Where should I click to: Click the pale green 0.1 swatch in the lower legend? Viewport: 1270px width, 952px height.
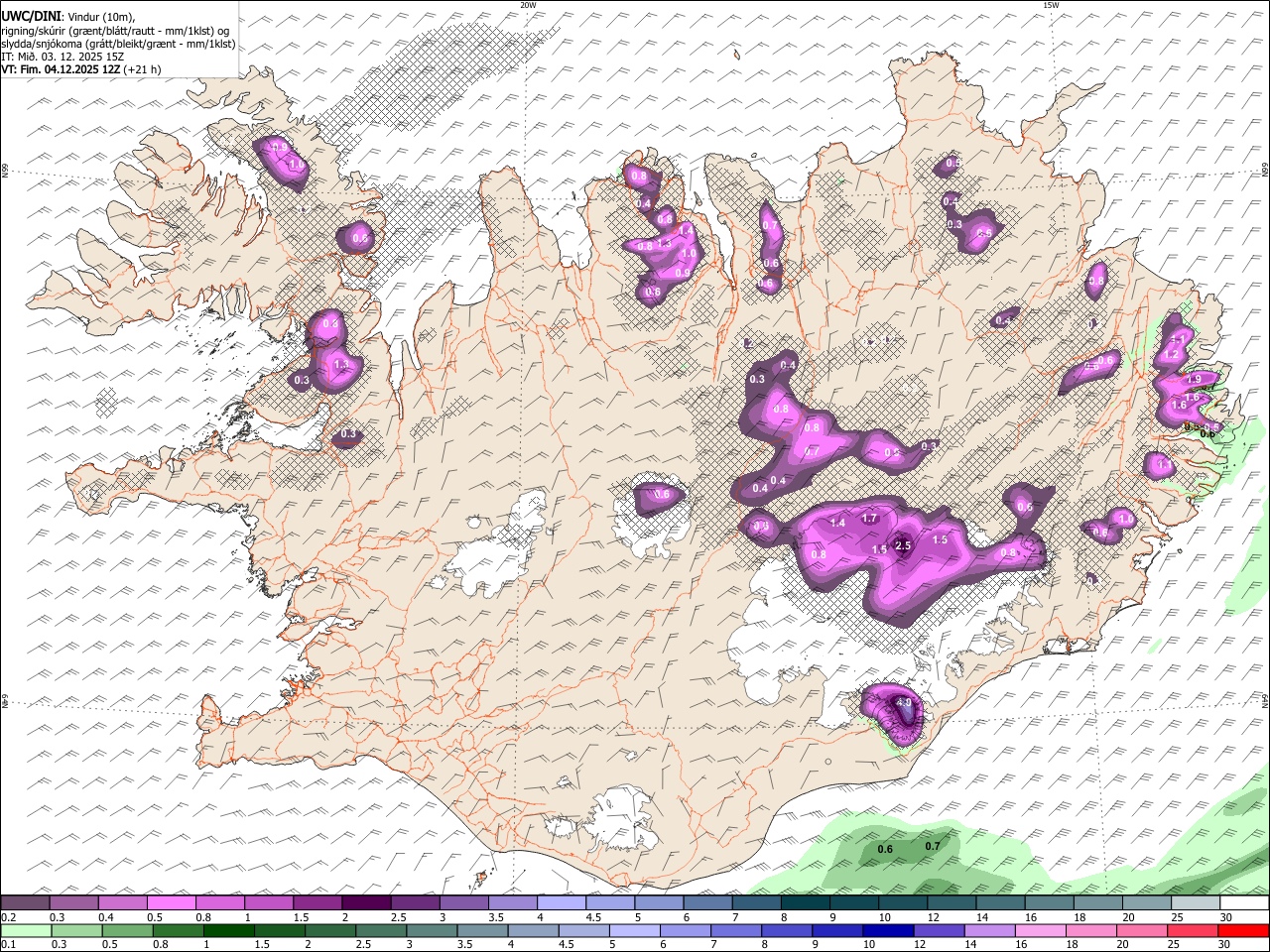27,930
